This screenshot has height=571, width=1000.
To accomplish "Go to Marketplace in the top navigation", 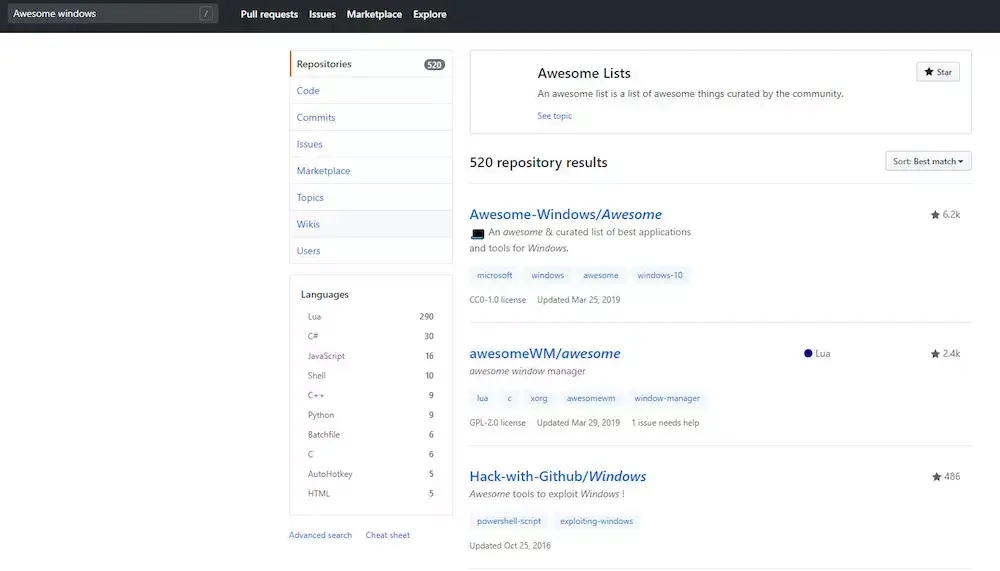I will tap(374, 14).
